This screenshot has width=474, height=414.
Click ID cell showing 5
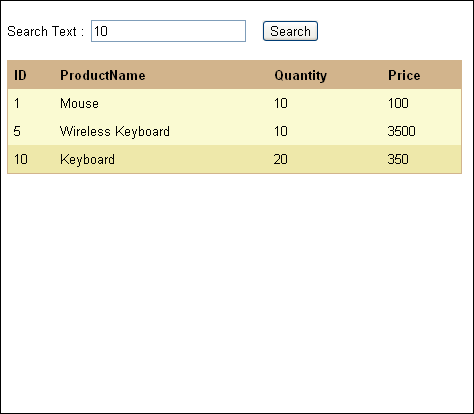[x=17, y=131]
